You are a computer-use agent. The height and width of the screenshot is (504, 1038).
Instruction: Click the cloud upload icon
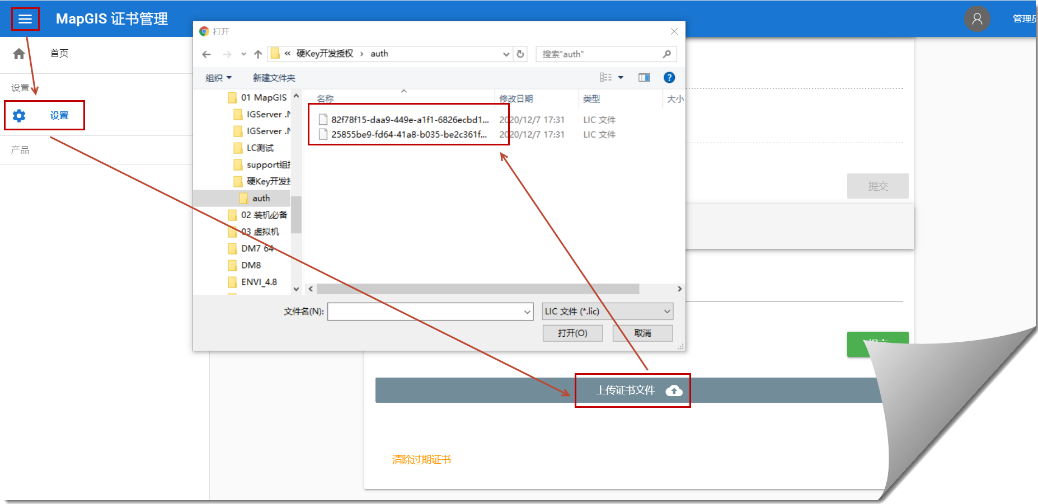pos(674,390)
